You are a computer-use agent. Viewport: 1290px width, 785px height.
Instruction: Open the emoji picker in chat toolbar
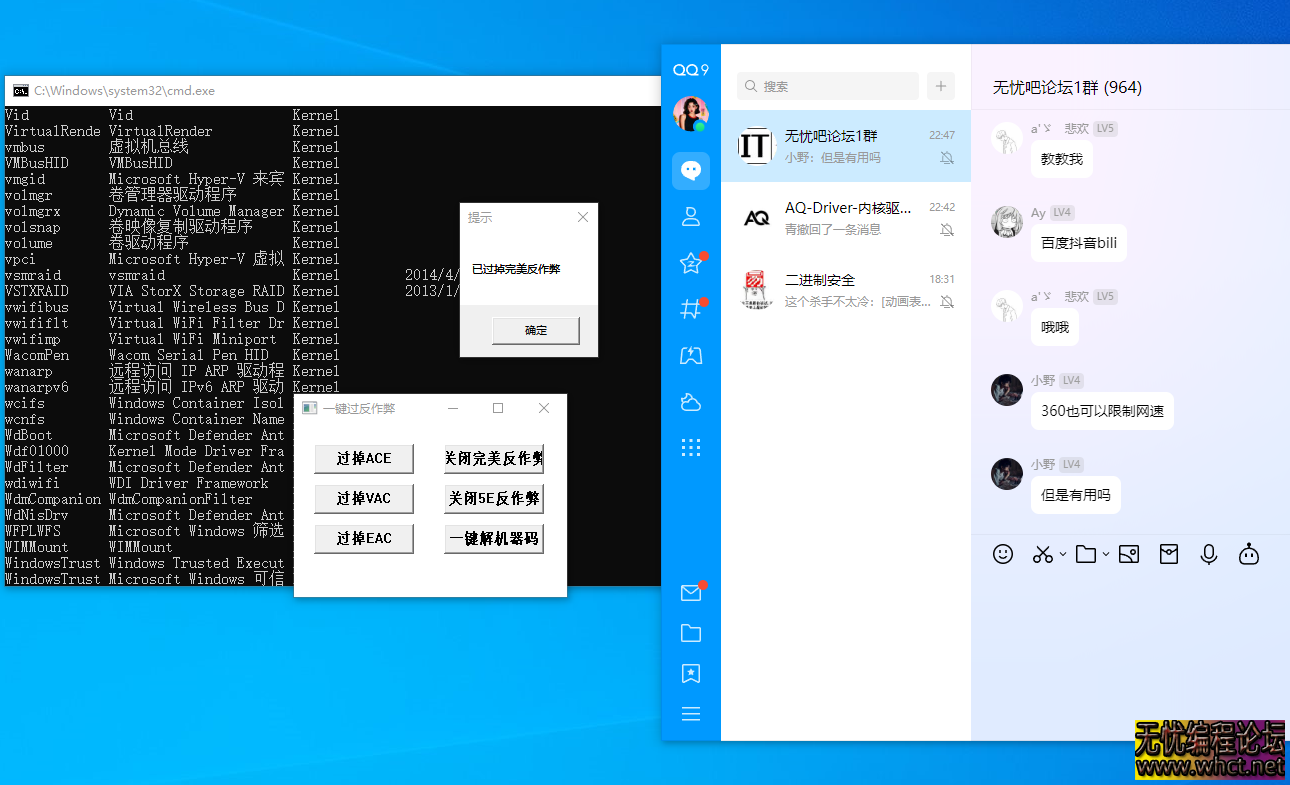[1003, 554]
